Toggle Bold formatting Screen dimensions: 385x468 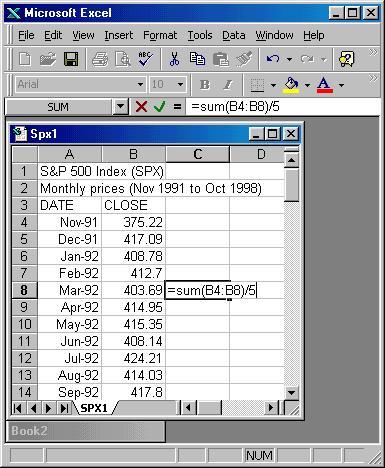(x=205, y=85)
